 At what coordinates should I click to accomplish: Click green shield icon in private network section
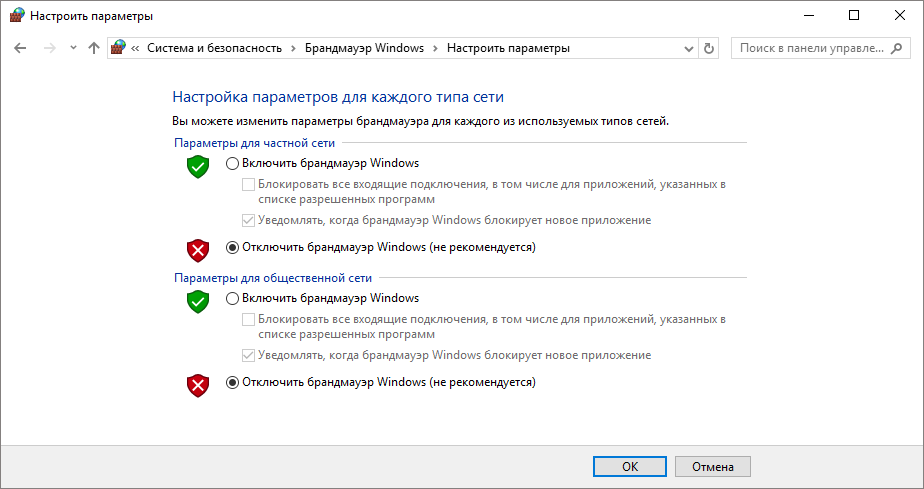coord(198,167)
